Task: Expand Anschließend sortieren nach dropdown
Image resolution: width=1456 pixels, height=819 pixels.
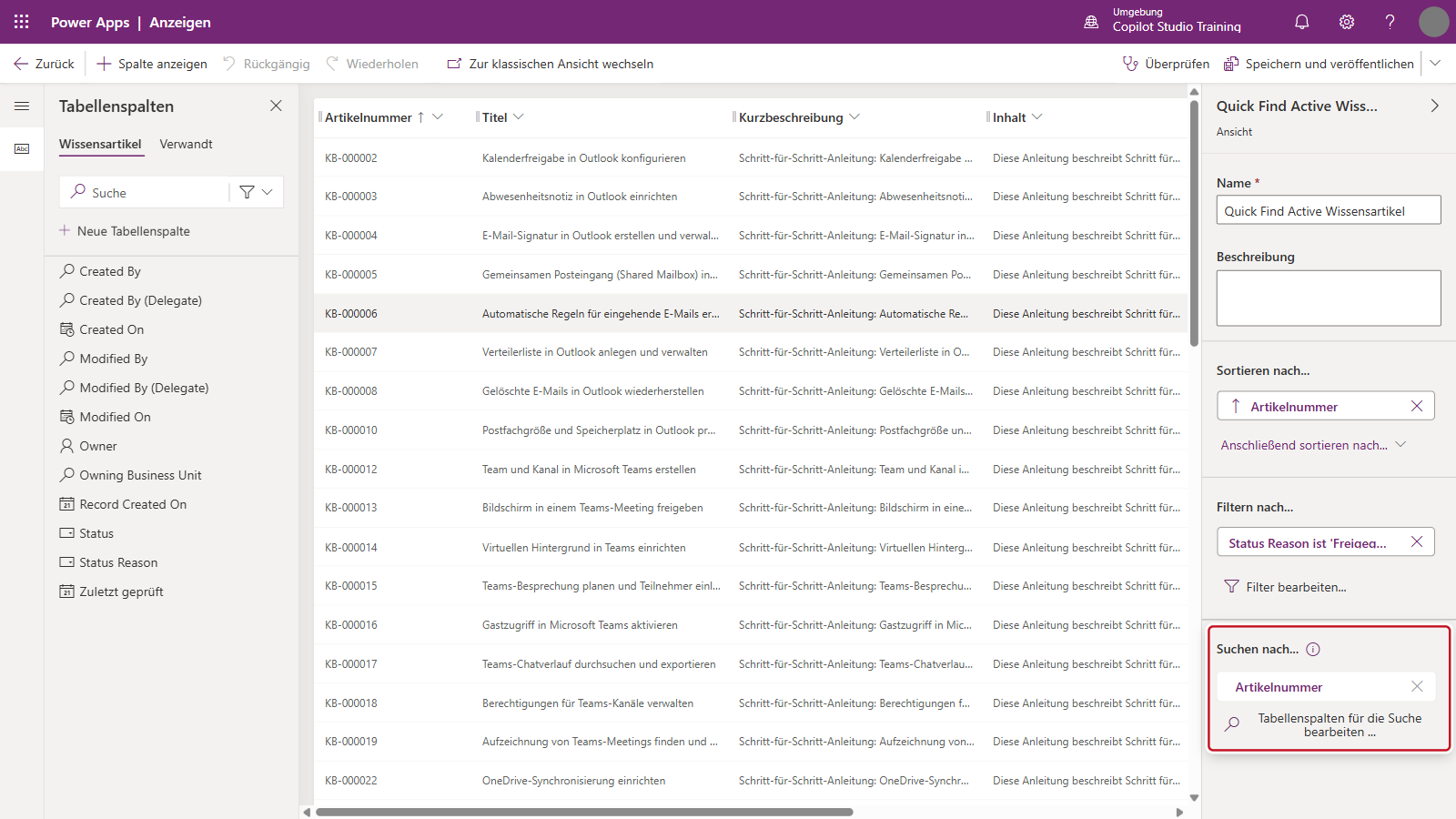Action: (x=1313, y=445)
